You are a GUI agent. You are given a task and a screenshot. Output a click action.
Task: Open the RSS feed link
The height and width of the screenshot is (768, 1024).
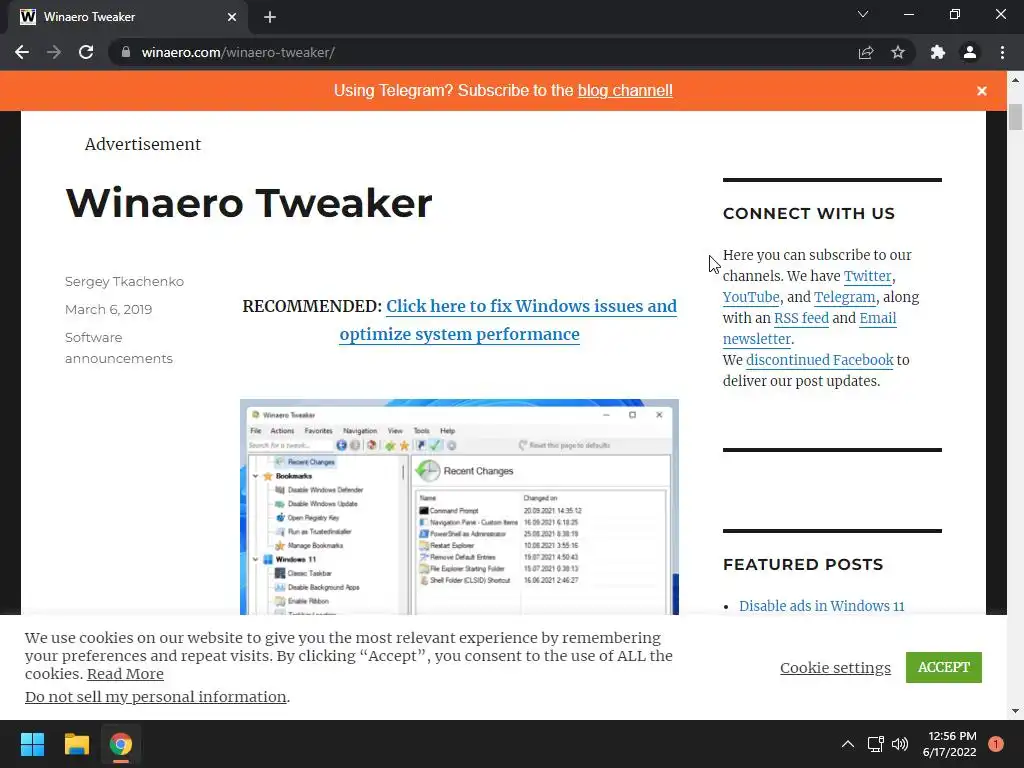(x=801, y=318)
